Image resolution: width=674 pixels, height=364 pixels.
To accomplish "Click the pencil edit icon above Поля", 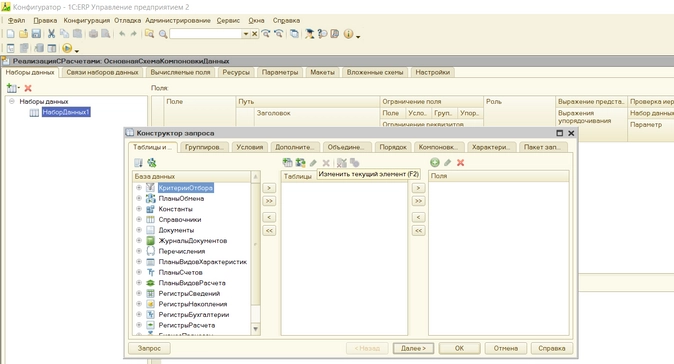I will pos(447,162).
